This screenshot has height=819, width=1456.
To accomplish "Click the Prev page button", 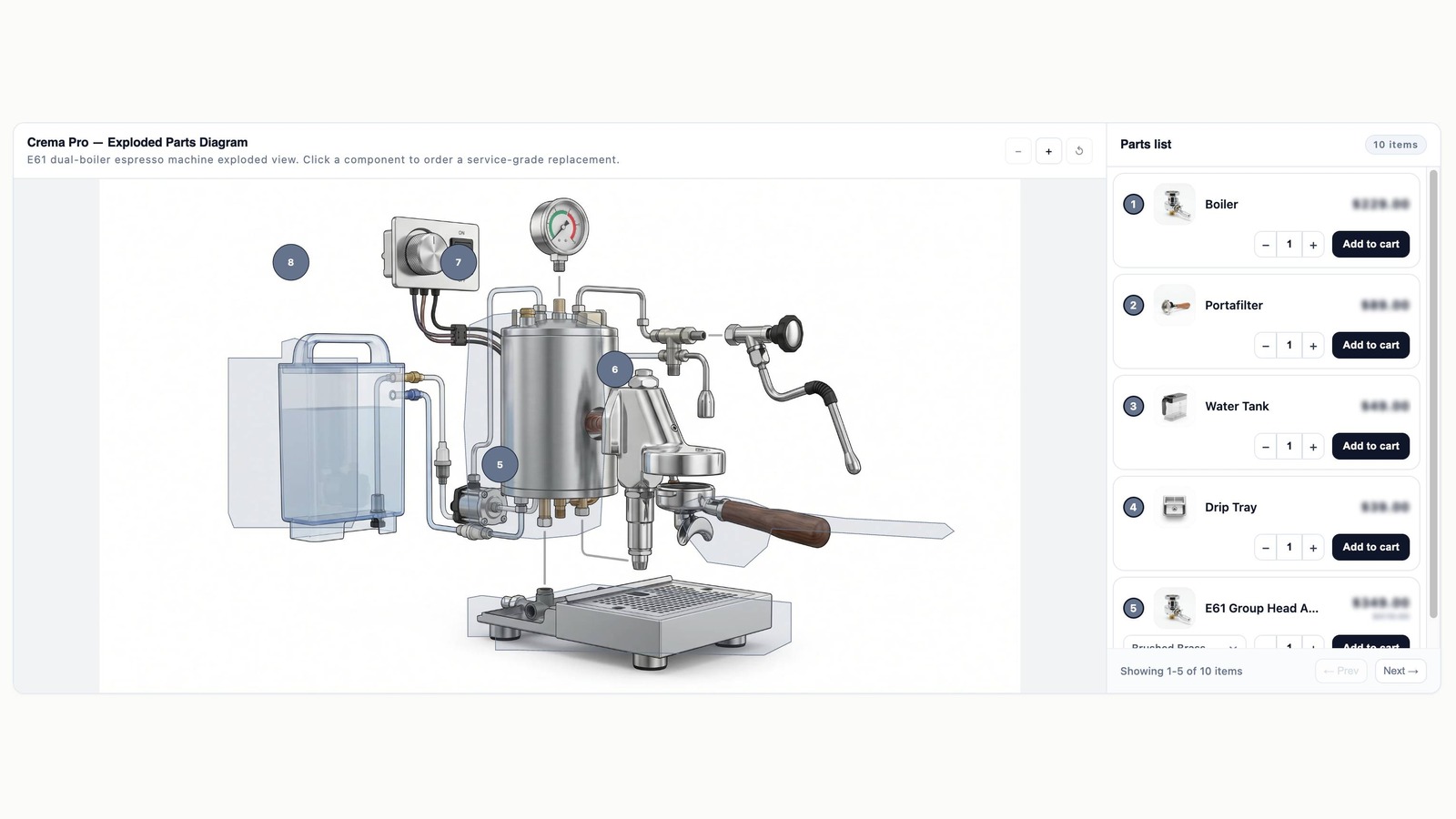I will tap(1340, 672).
